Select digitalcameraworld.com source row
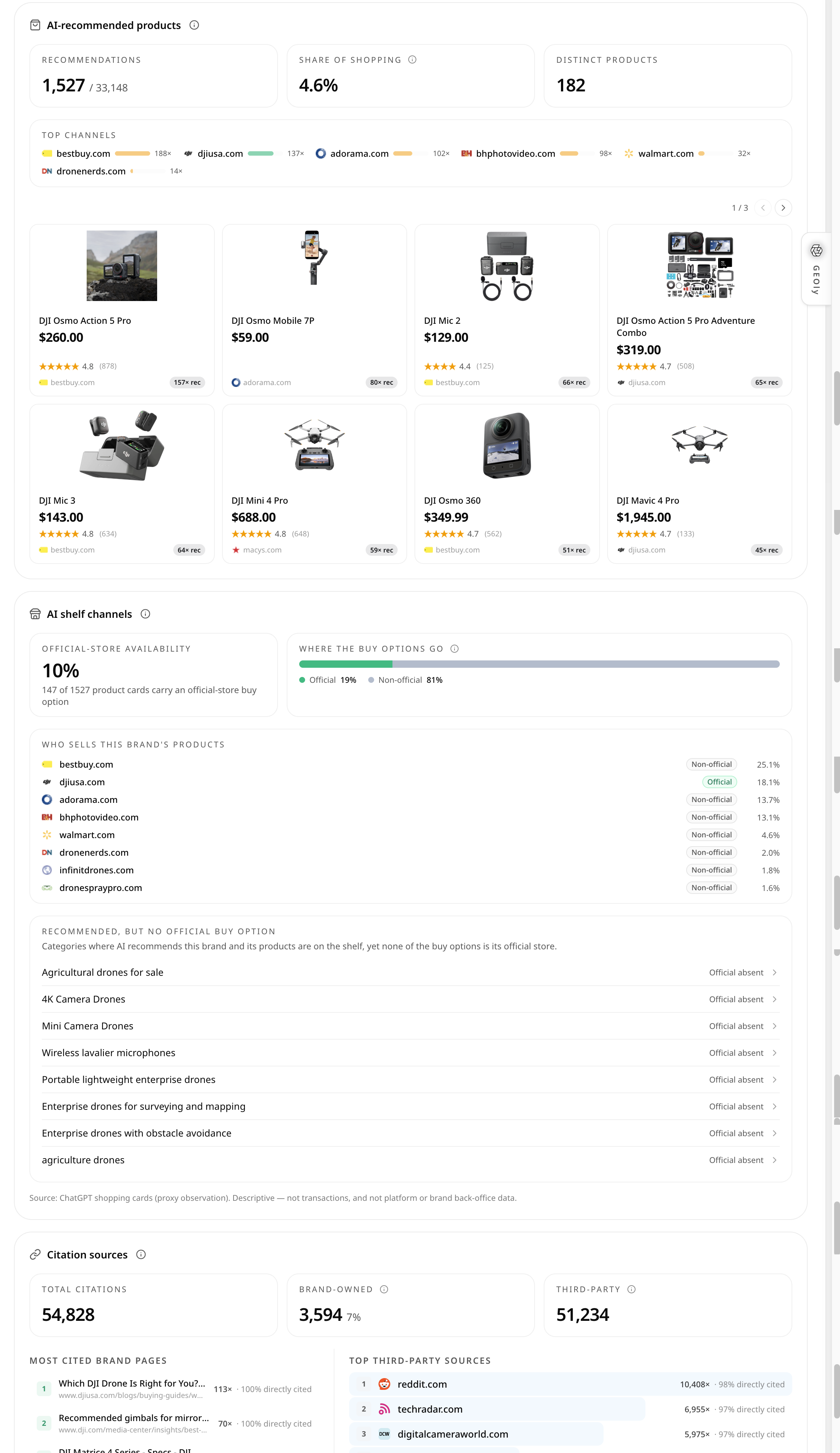840x1453 pixels. coord(570,1434)
